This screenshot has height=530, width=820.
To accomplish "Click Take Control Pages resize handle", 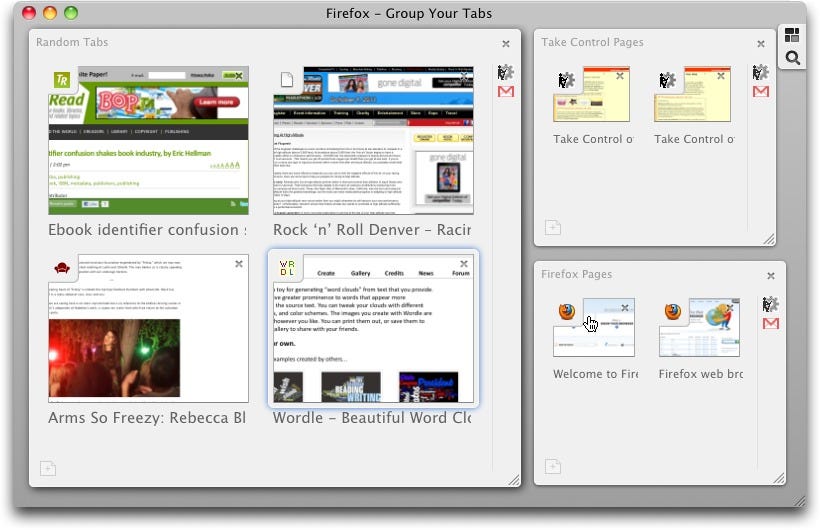I will pyautogui.click(x=769, y=239).
